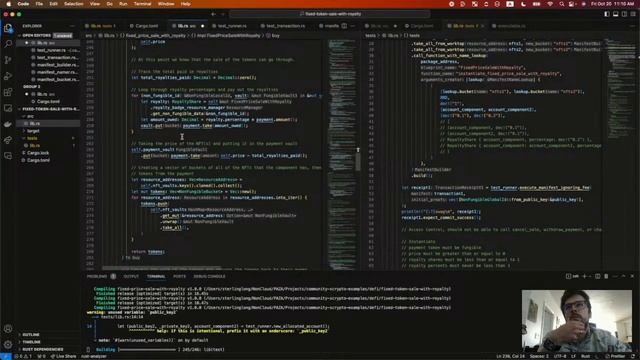Click the battery icon in menu bar

coord(536,4)
